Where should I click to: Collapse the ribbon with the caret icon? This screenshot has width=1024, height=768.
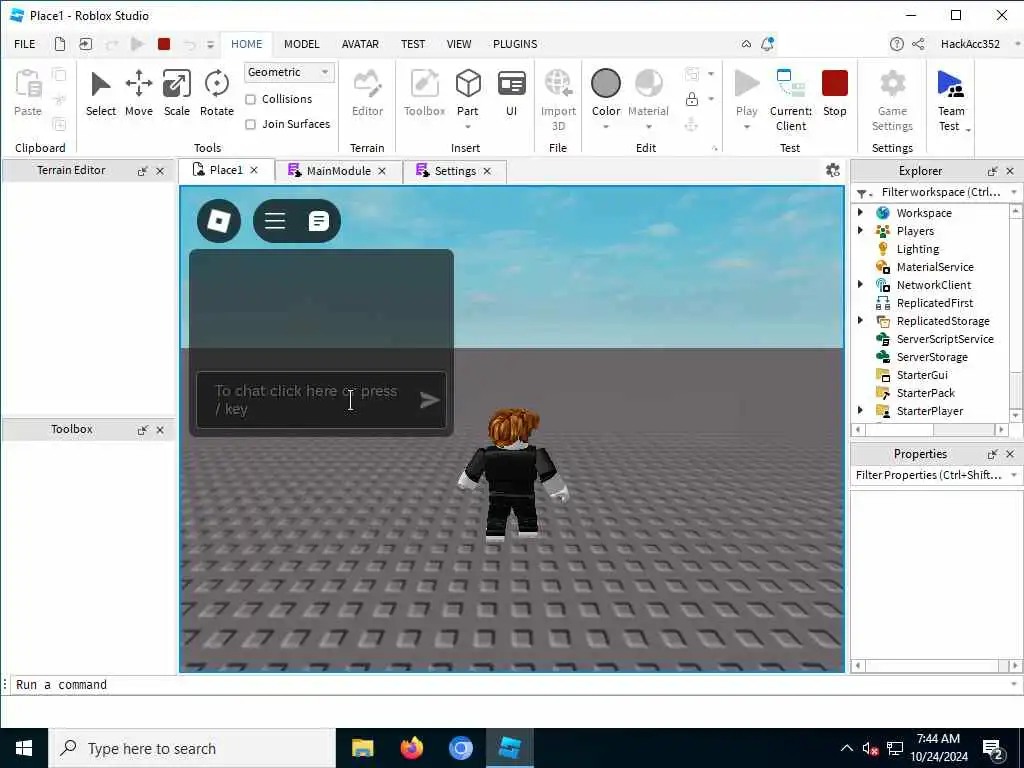(x=746, y=44)
